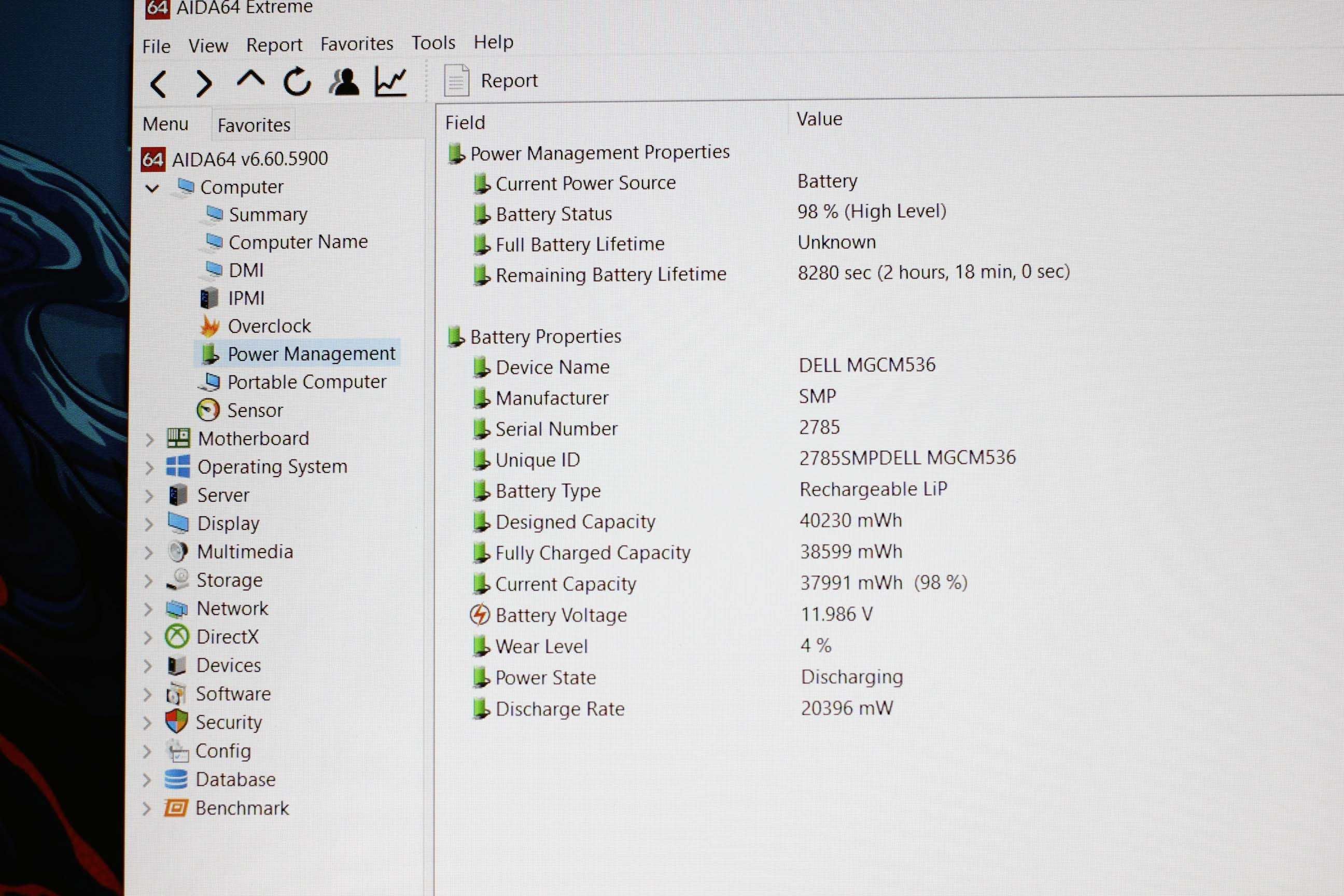Screen dimensions: 1344x896
Task: Open the Tools menu
Action: (x=433, y=43)
